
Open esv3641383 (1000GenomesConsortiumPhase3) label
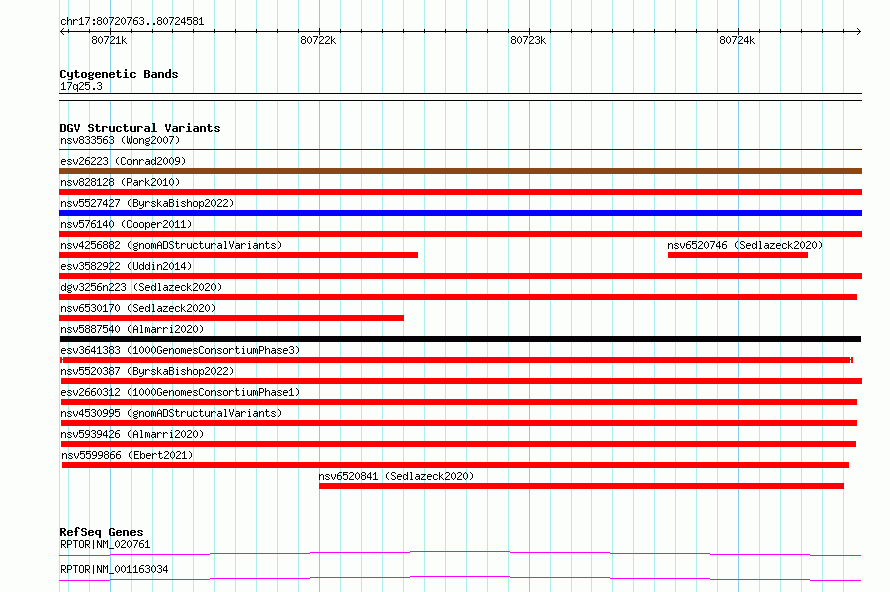pyautogui.click(x=180, y=350)
